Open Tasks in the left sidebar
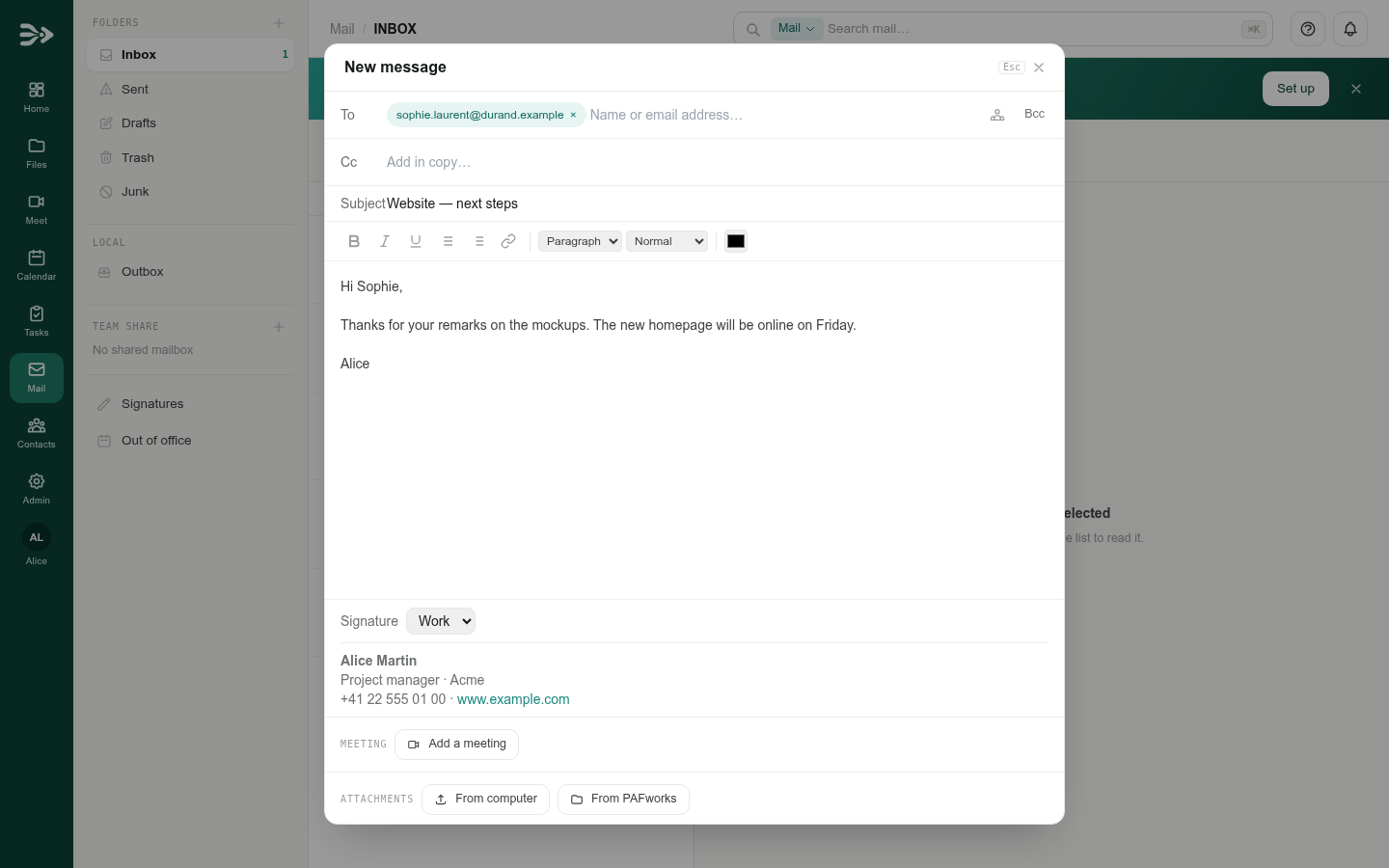This screenshot has width=1389, height=868. coord(37,321)
